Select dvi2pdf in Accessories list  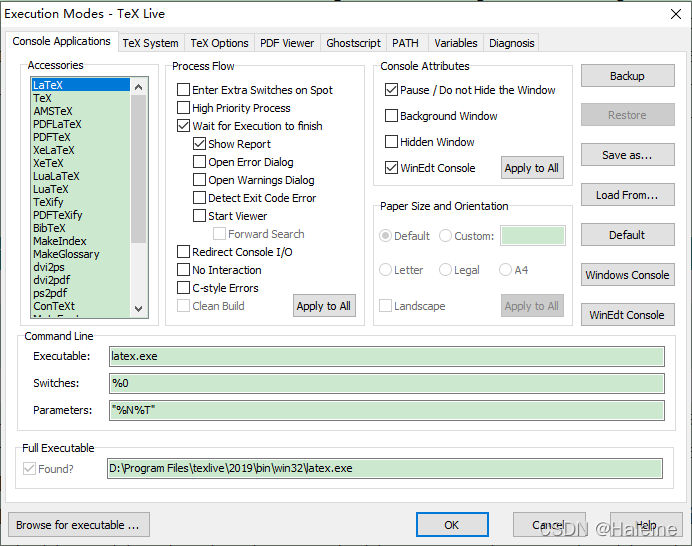coord(81,280)
